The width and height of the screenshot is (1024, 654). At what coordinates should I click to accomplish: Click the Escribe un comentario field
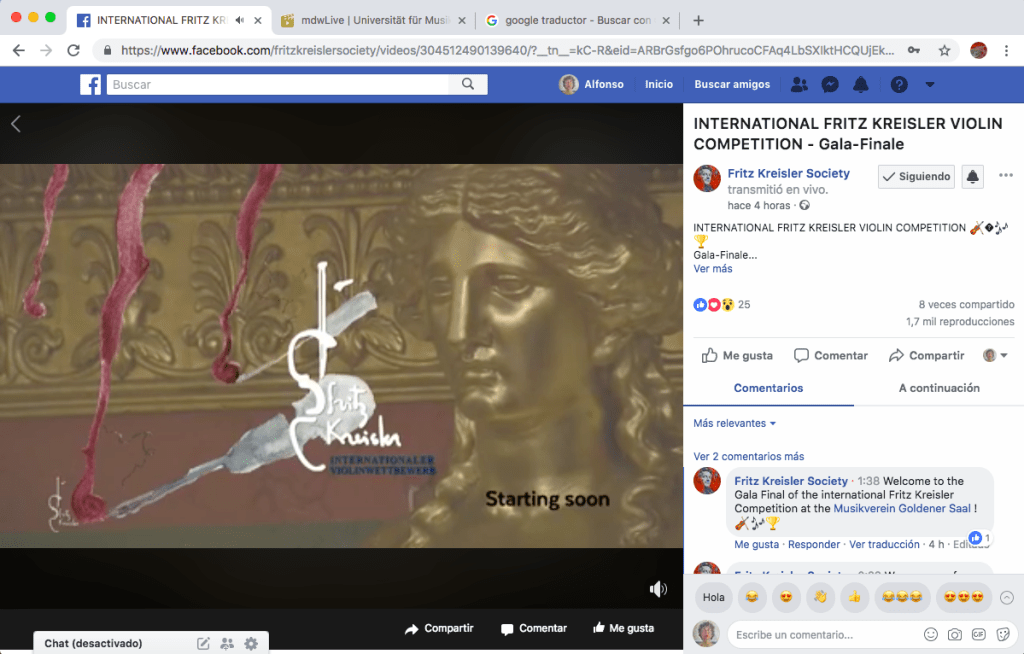pyautogui.click(x=820, y=634)
